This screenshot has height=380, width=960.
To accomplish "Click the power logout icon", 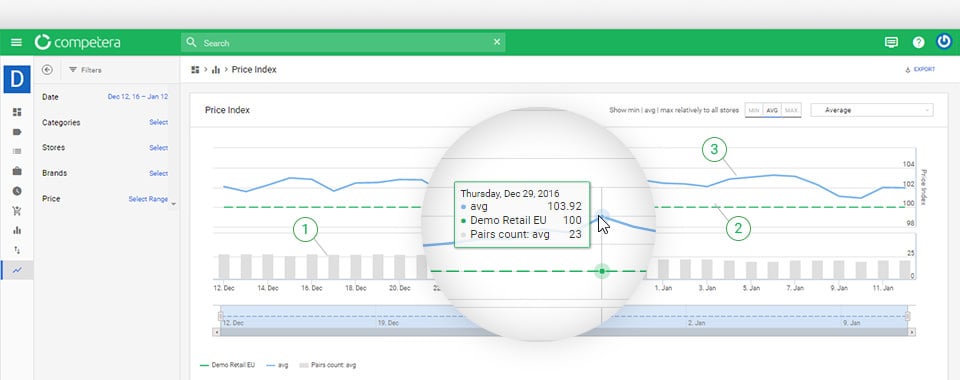I will [944, 42].
